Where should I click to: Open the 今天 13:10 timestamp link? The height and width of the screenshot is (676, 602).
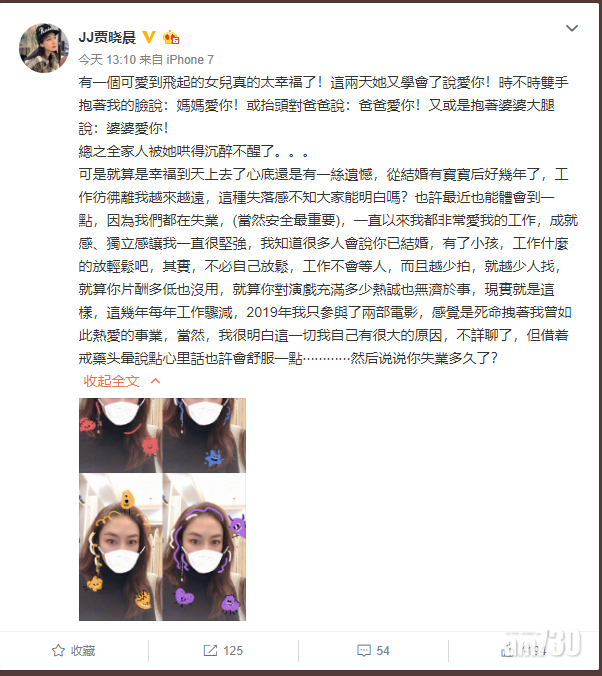107,59
